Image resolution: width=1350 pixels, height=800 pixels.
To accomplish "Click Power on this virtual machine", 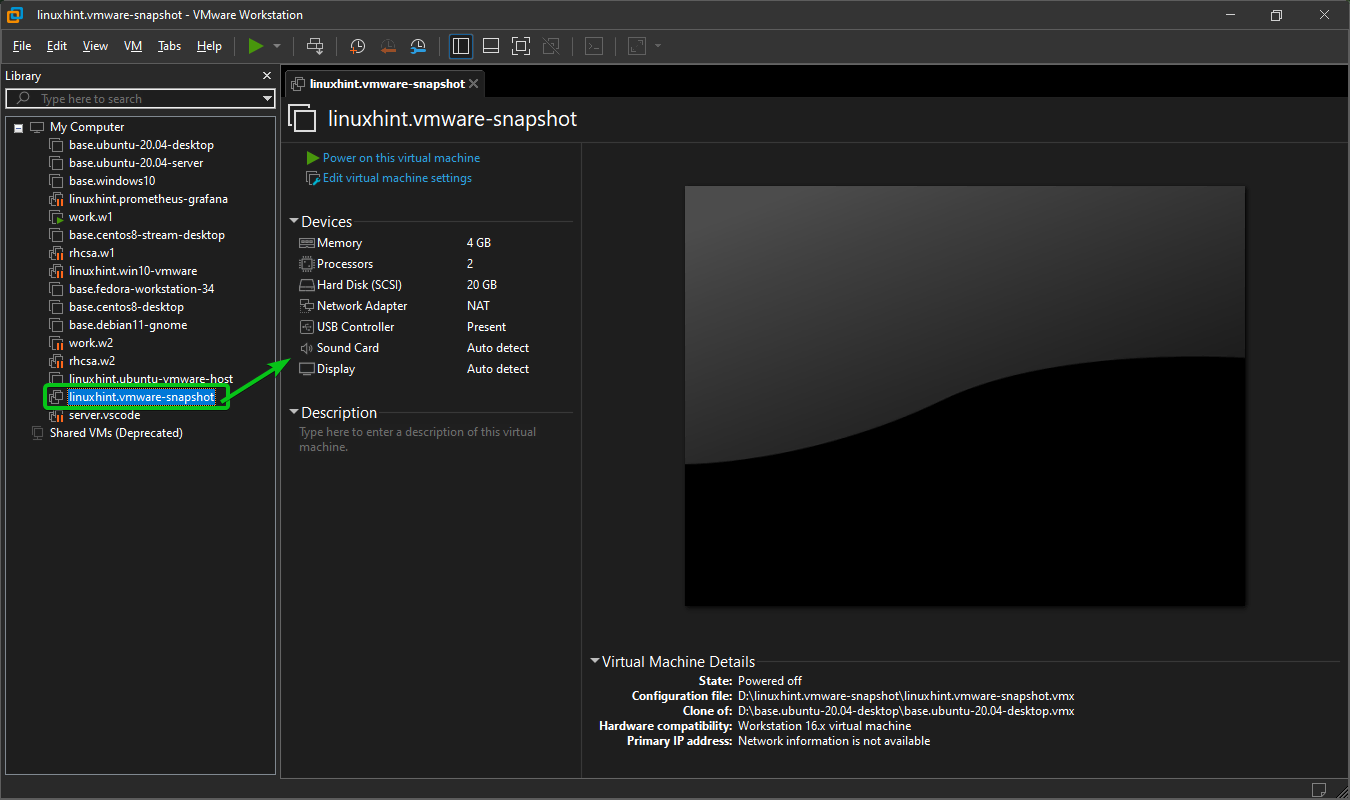I will point(396,157).
